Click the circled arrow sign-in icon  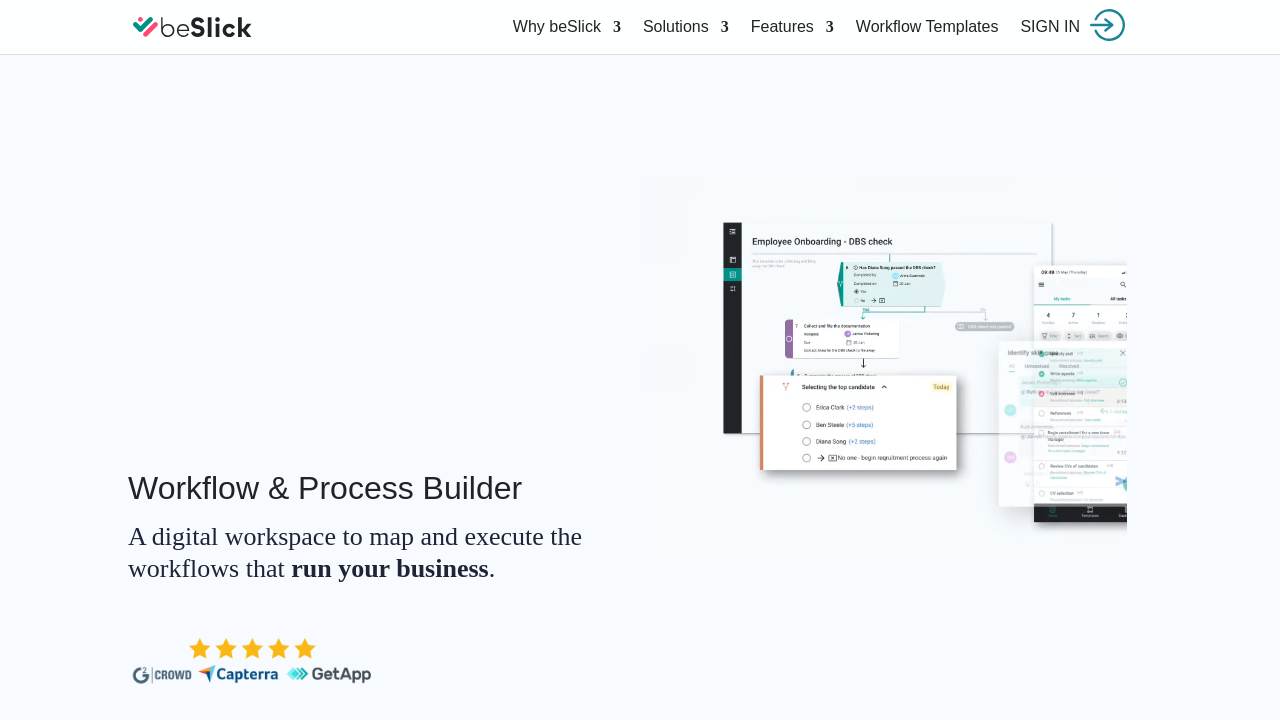point(1107,25)
